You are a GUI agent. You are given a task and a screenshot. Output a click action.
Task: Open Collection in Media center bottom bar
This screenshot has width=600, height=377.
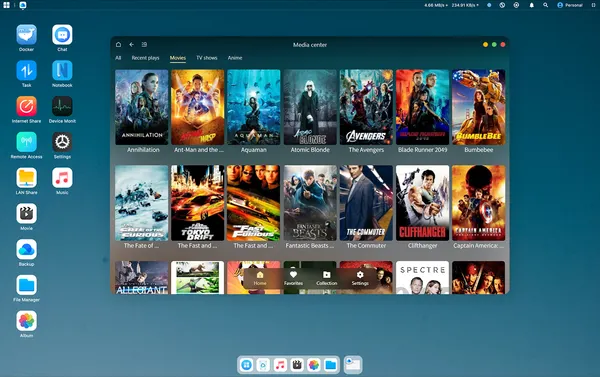pos(326,278)
